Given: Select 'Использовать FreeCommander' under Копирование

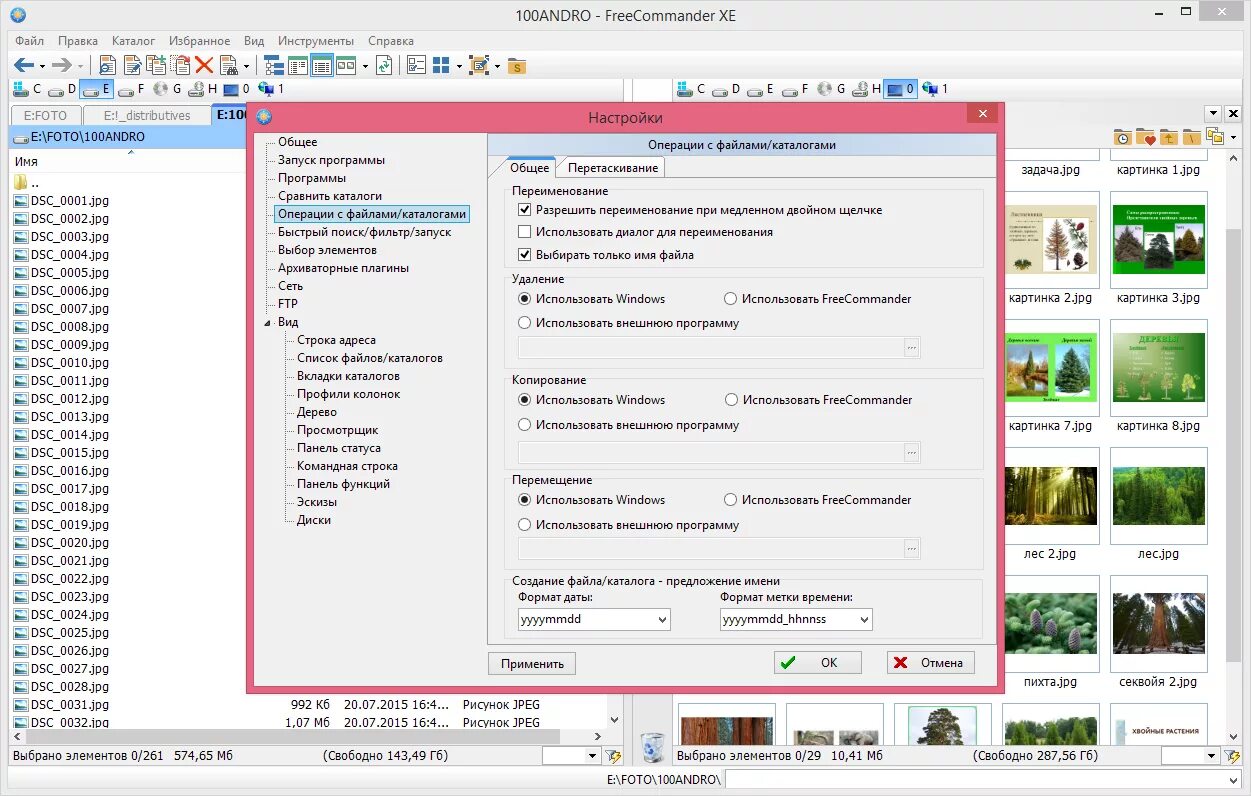Looking at the screenshot, I should tap(731, 399).
